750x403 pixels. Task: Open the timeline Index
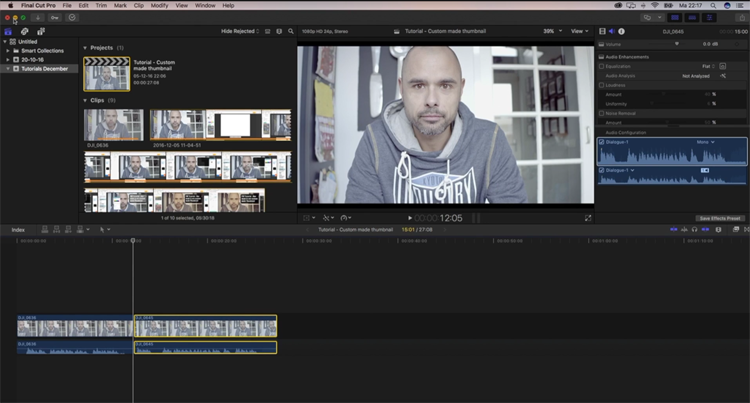click(18, 229)
